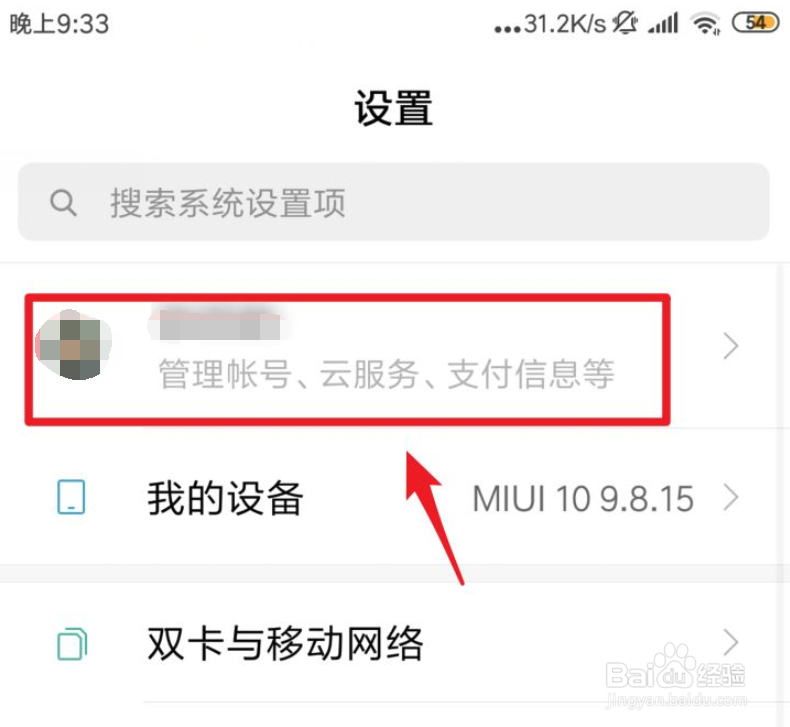Tap the clock showing 晚上9:33
This screenshot has height=727, width=790.
click(59, 24)
